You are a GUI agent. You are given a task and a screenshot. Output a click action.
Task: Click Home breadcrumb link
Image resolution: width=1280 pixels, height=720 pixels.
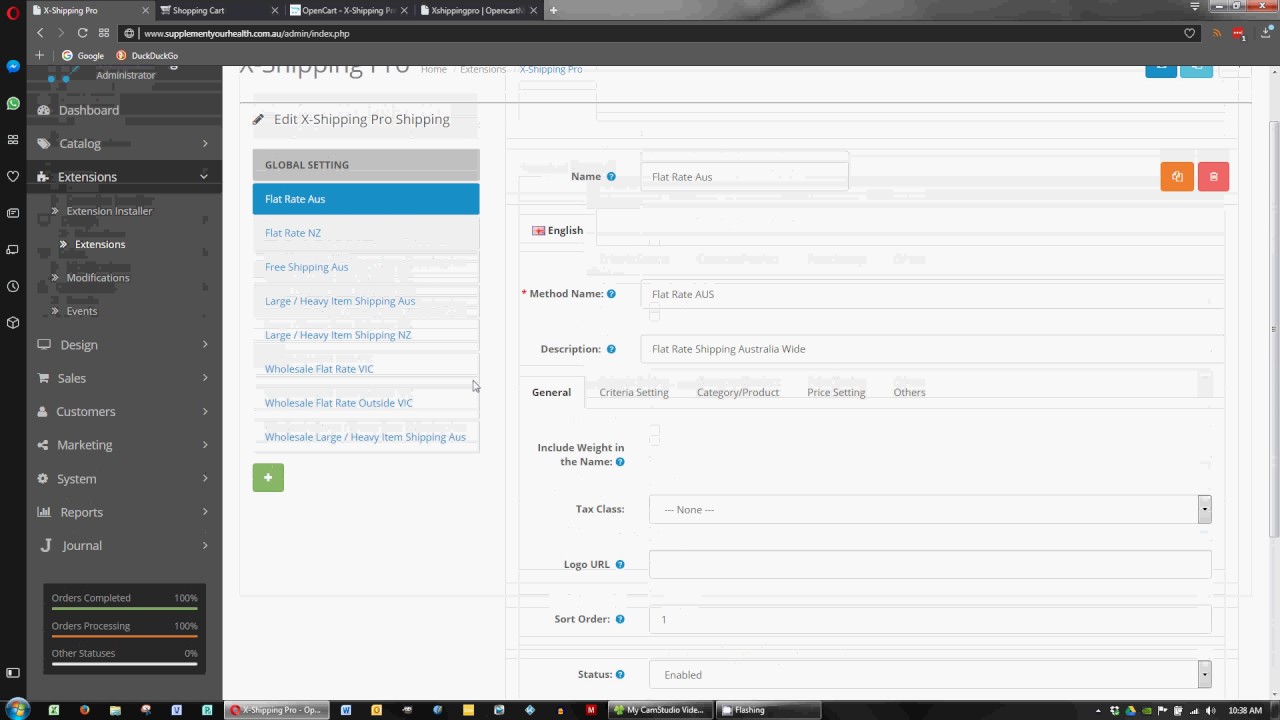(433, 69)
